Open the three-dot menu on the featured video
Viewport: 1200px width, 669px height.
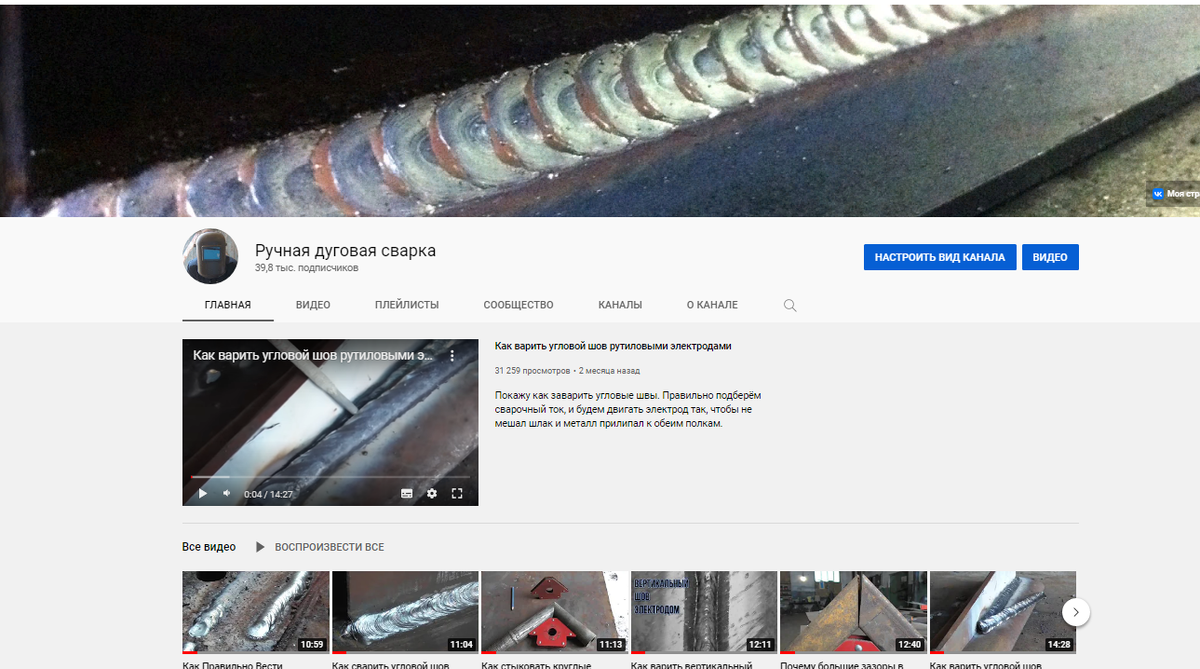point(452,355)
